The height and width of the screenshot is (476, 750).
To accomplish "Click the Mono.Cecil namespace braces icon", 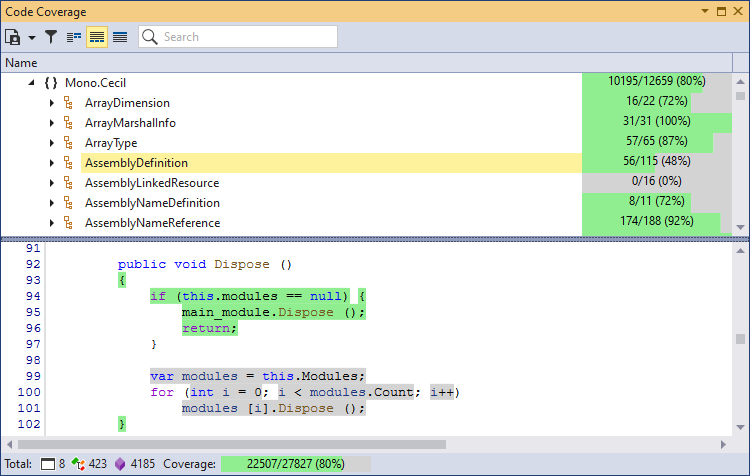I will tap(51, 83).
